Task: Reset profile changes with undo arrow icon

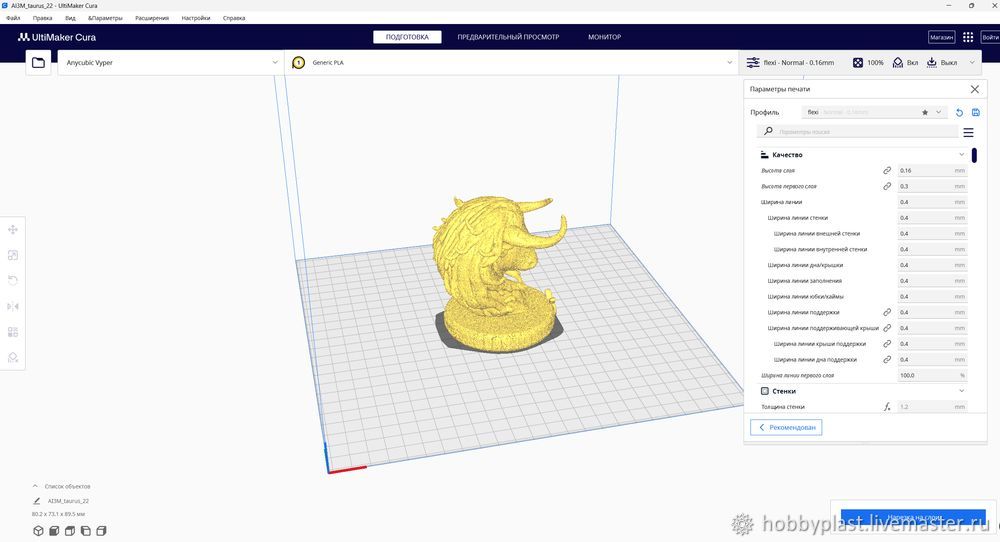Action: (959, 112)
